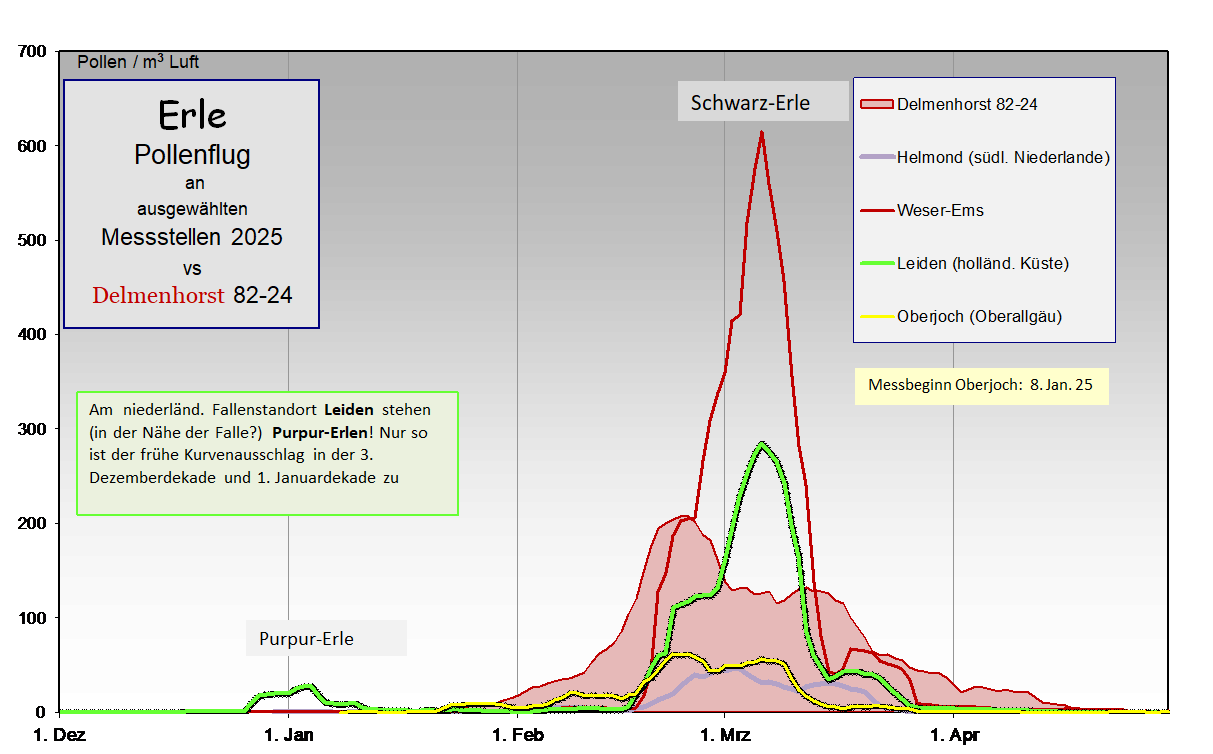Select the '1. Jan' x-axis date label

(x=288, y=739)
